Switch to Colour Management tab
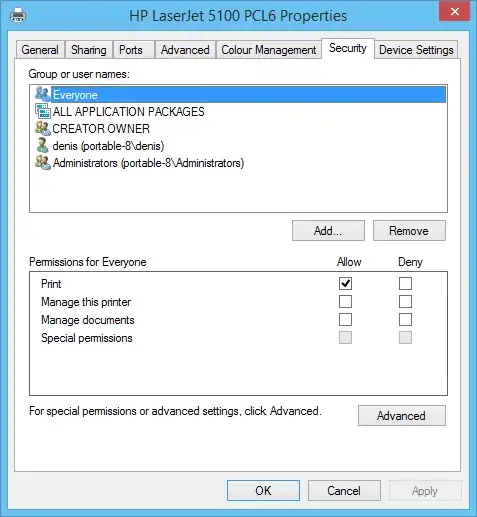This screenshot has height=517, width=477. (x=269, y=50)
